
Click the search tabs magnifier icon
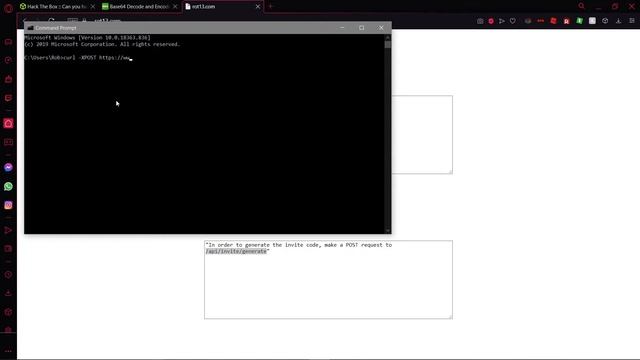point(582,6)
